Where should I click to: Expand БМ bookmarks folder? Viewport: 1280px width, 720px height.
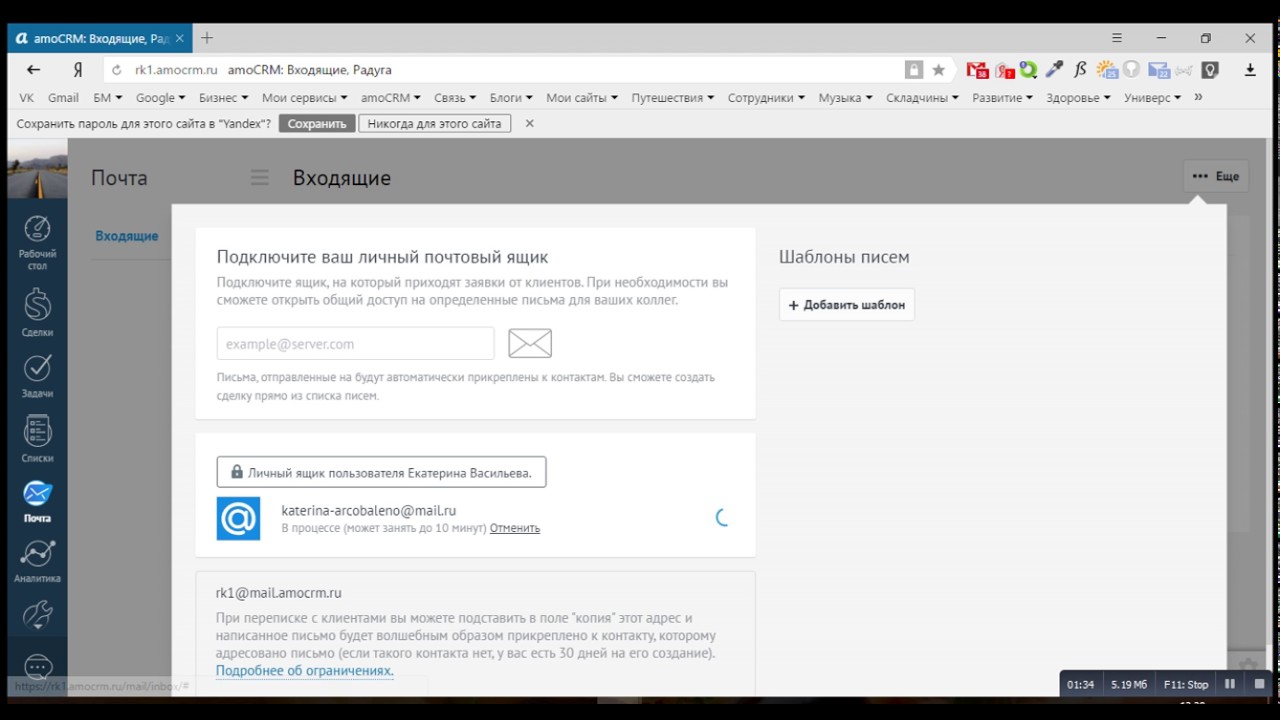pyautogui.click(x=107, y=98)
